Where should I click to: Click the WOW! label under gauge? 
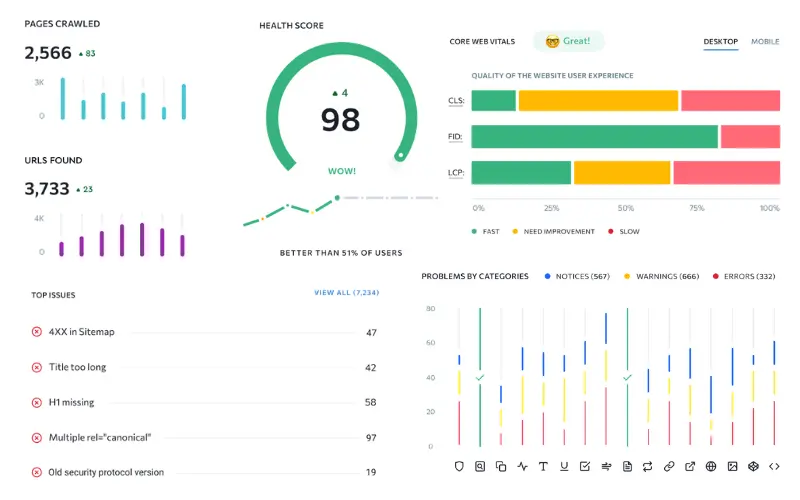pyautogui.click(x=342, y=171)
